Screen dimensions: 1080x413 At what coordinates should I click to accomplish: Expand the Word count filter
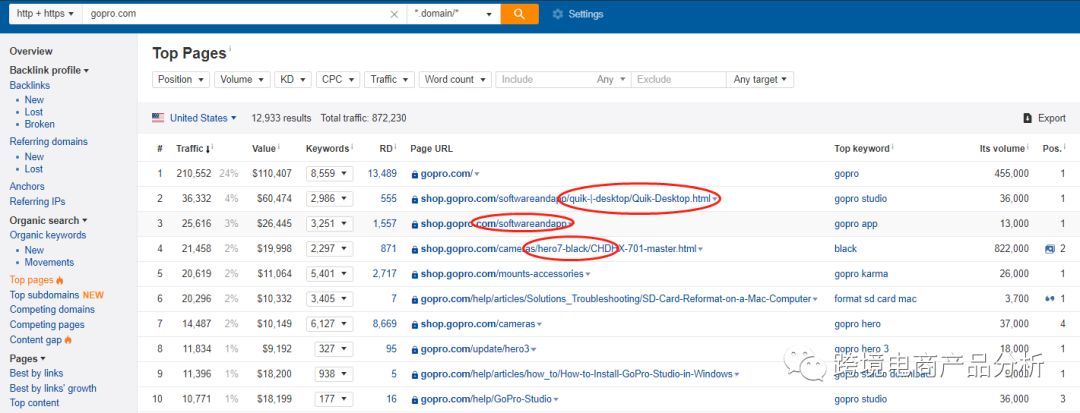[454, 79]
